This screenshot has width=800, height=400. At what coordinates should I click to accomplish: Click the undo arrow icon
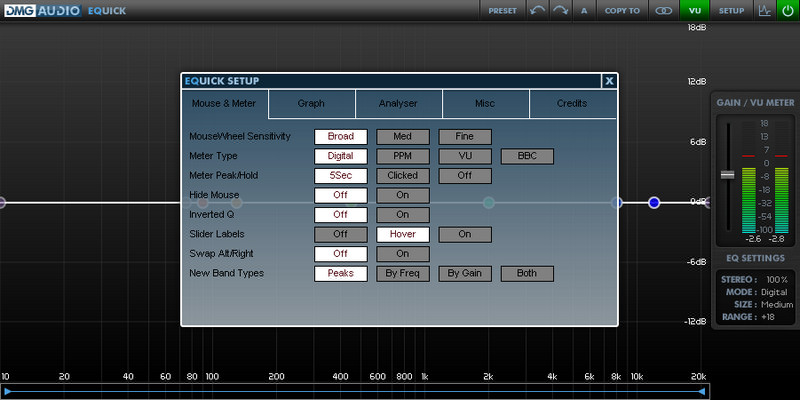[537, 10]
